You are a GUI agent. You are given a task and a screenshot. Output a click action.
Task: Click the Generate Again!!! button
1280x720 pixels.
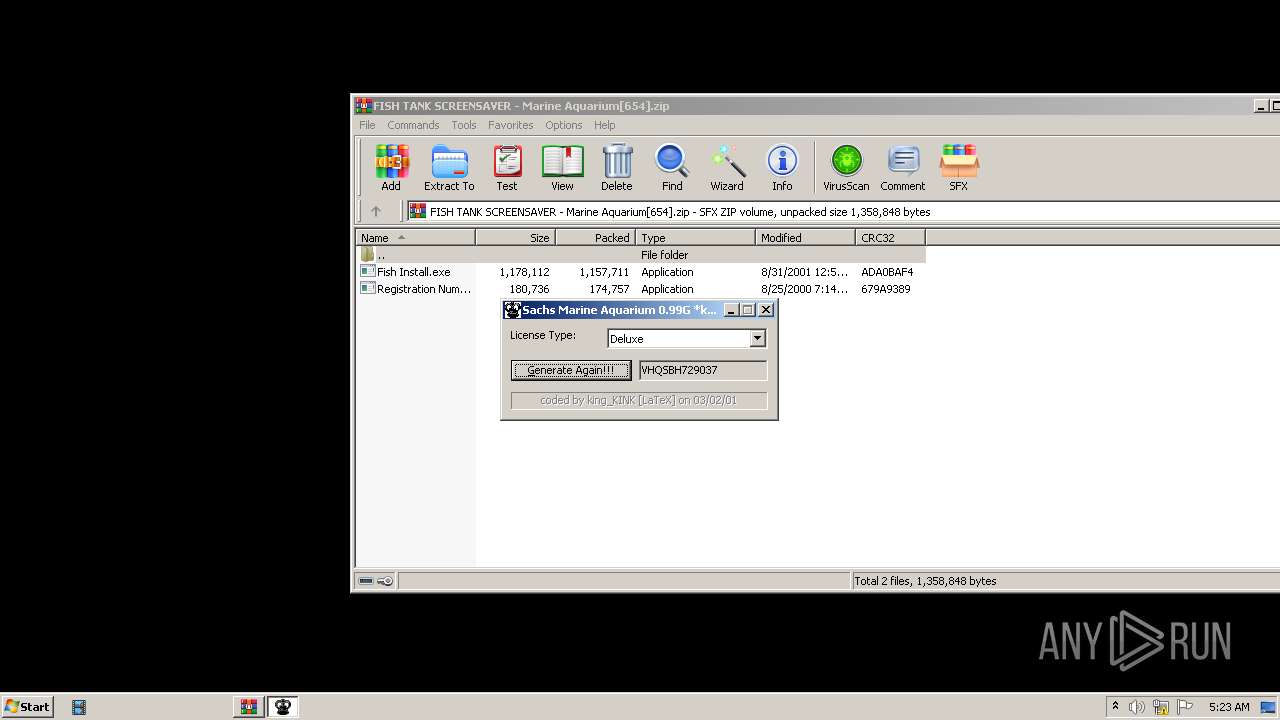tap(571, 370)
